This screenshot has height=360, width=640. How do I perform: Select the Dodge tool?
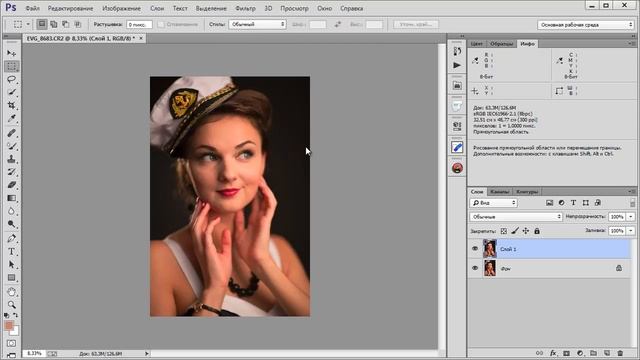(11, 224)
